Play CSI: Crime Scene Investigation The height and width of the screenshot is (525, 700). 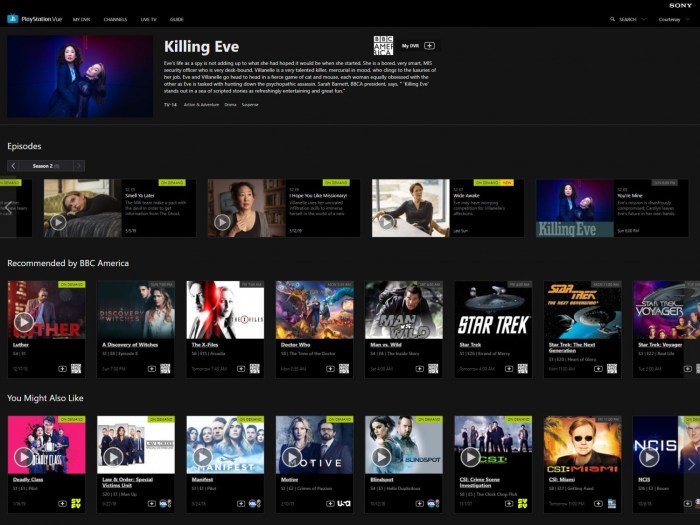pos(470,457)
